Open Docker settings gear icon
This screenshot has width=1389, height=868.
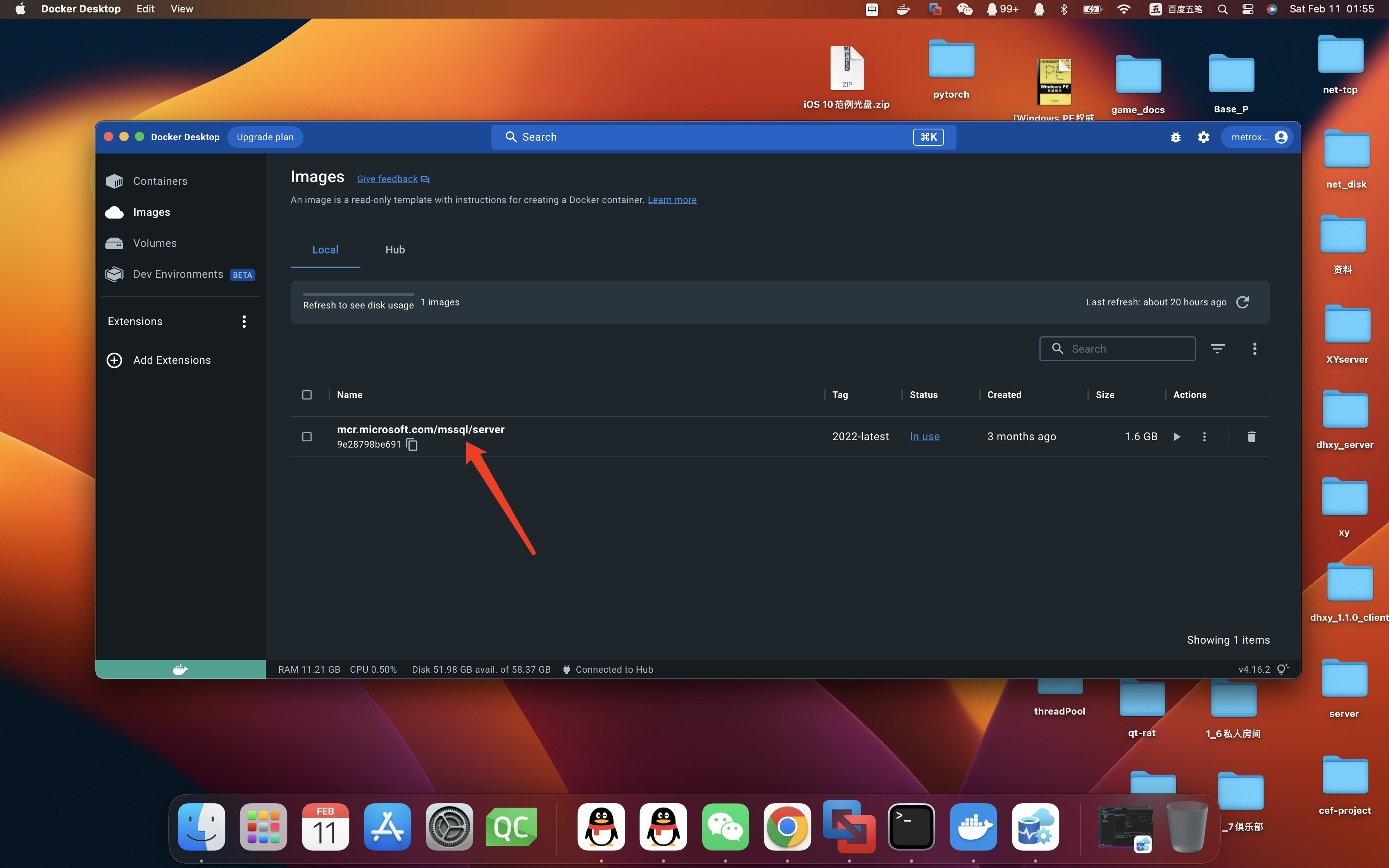tap(1204, 137)
